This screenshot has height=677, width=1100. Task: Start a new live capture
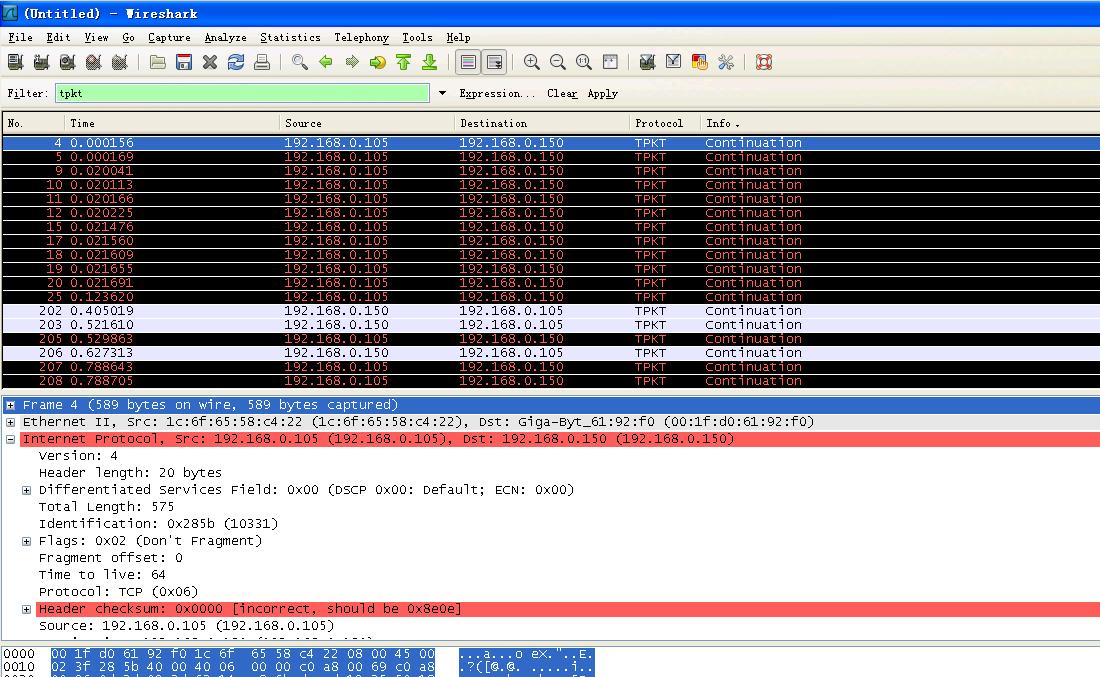(x=67, y=62)
